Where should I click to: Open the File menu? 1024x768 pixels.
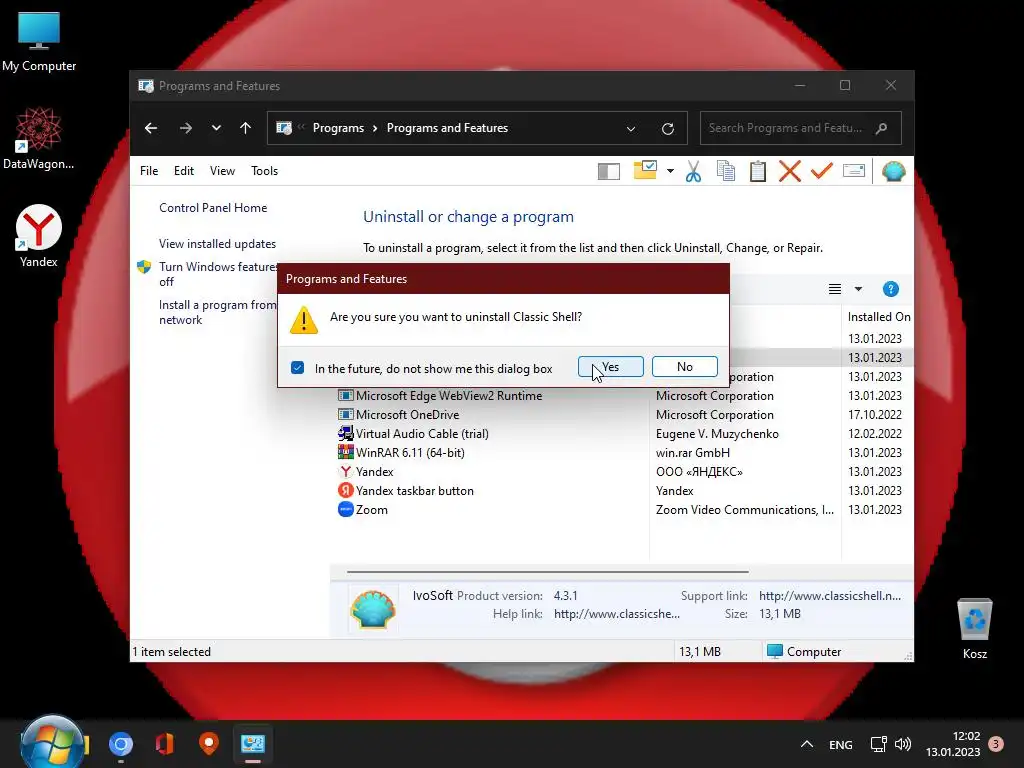149,170
